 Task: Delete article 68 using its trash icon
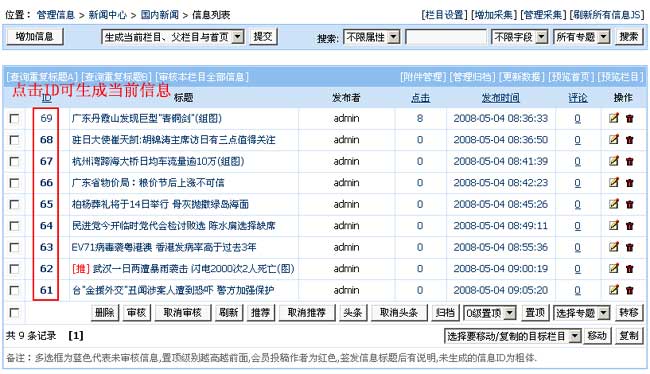(630, 140)
